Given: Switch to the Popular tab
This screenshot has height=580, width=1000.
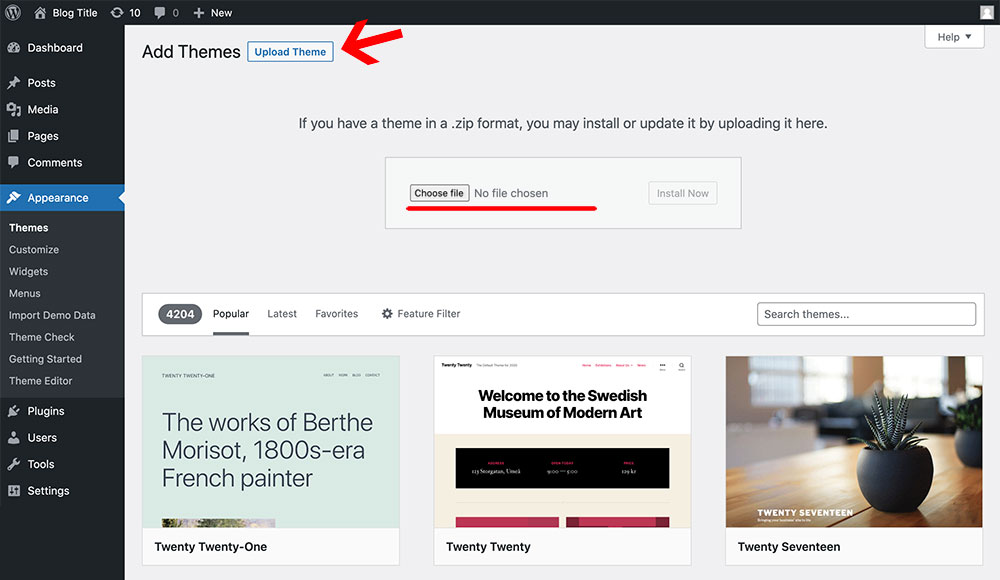Looking at the screenshot, I should 231,314.
